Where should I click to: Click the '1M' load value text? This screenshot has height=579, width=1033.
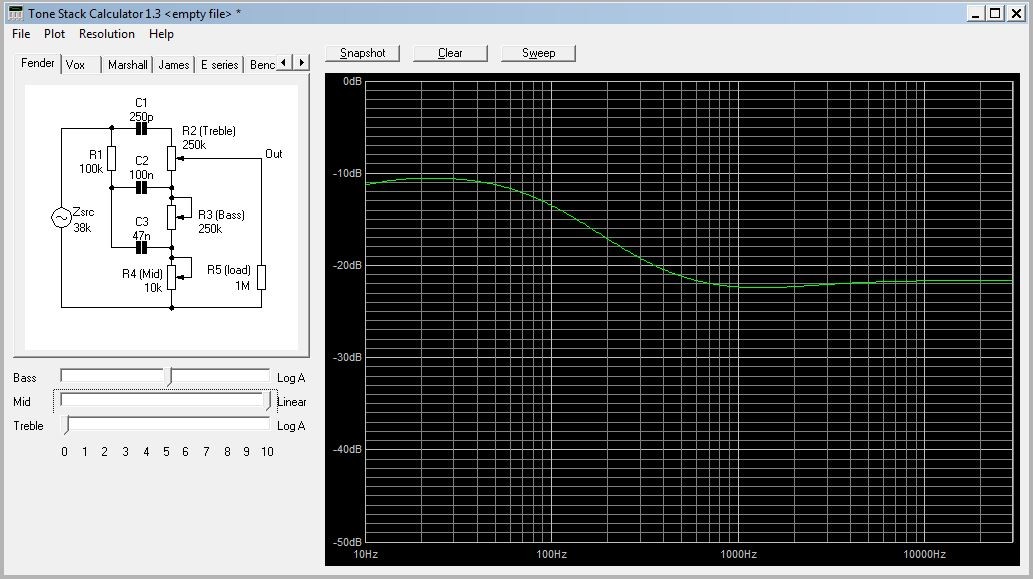(242, 286)
